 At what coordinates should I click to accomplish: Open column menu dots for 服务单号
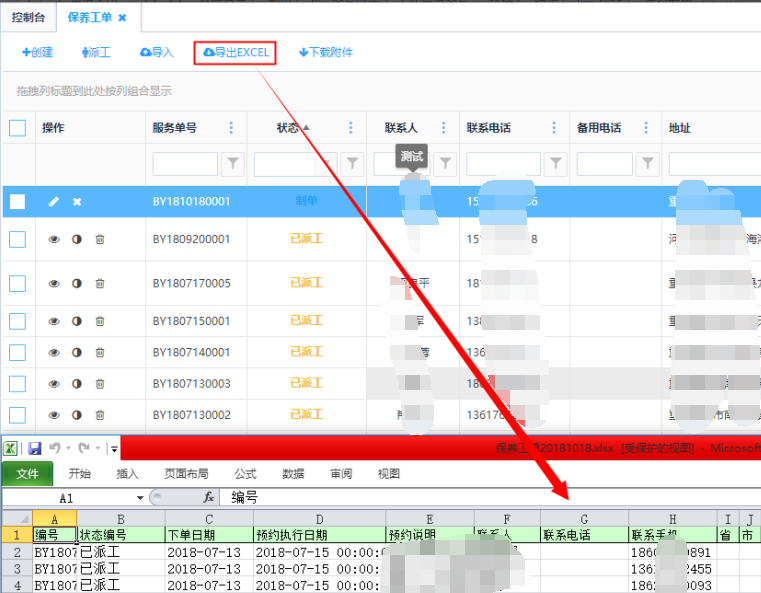(x=232, y=128)
